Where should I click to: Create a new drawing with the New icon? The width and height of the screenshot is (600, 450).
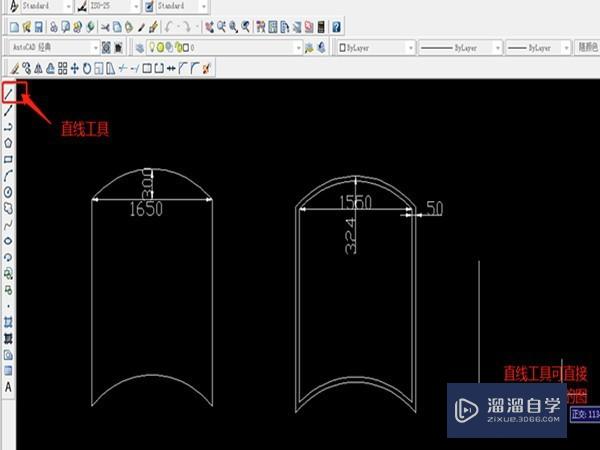pyautogui.click(x=15, y=27)
